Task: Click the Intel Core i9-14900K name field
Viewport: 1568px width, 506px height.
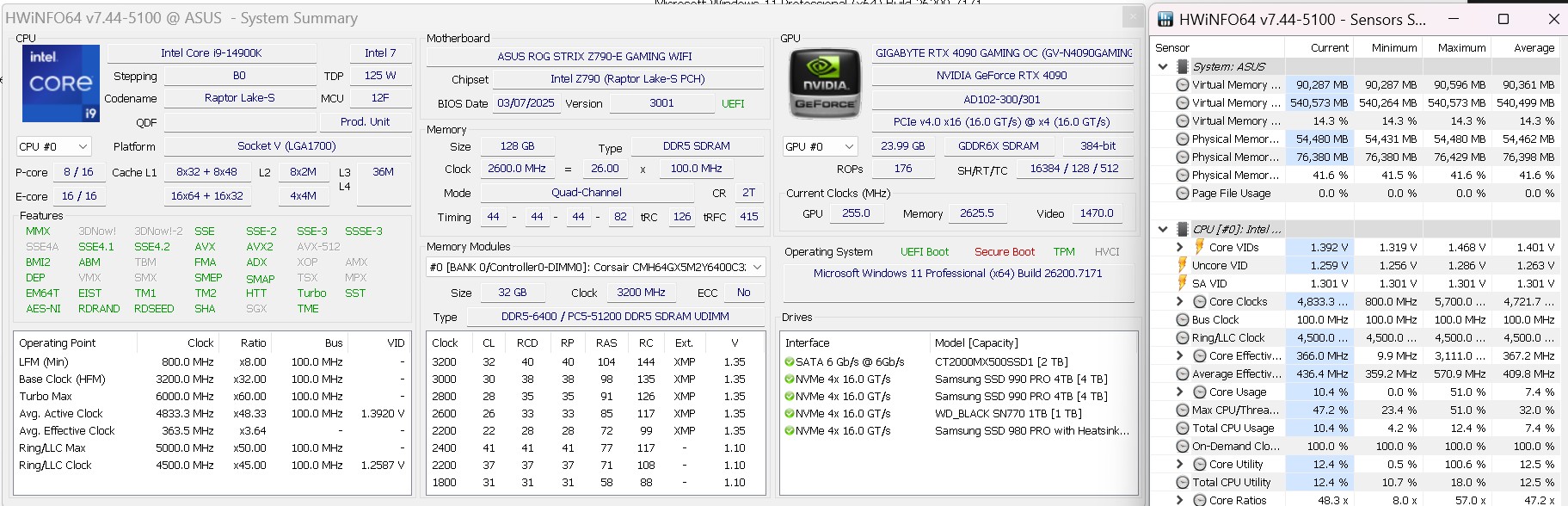Action: click(x=212, y=53)
